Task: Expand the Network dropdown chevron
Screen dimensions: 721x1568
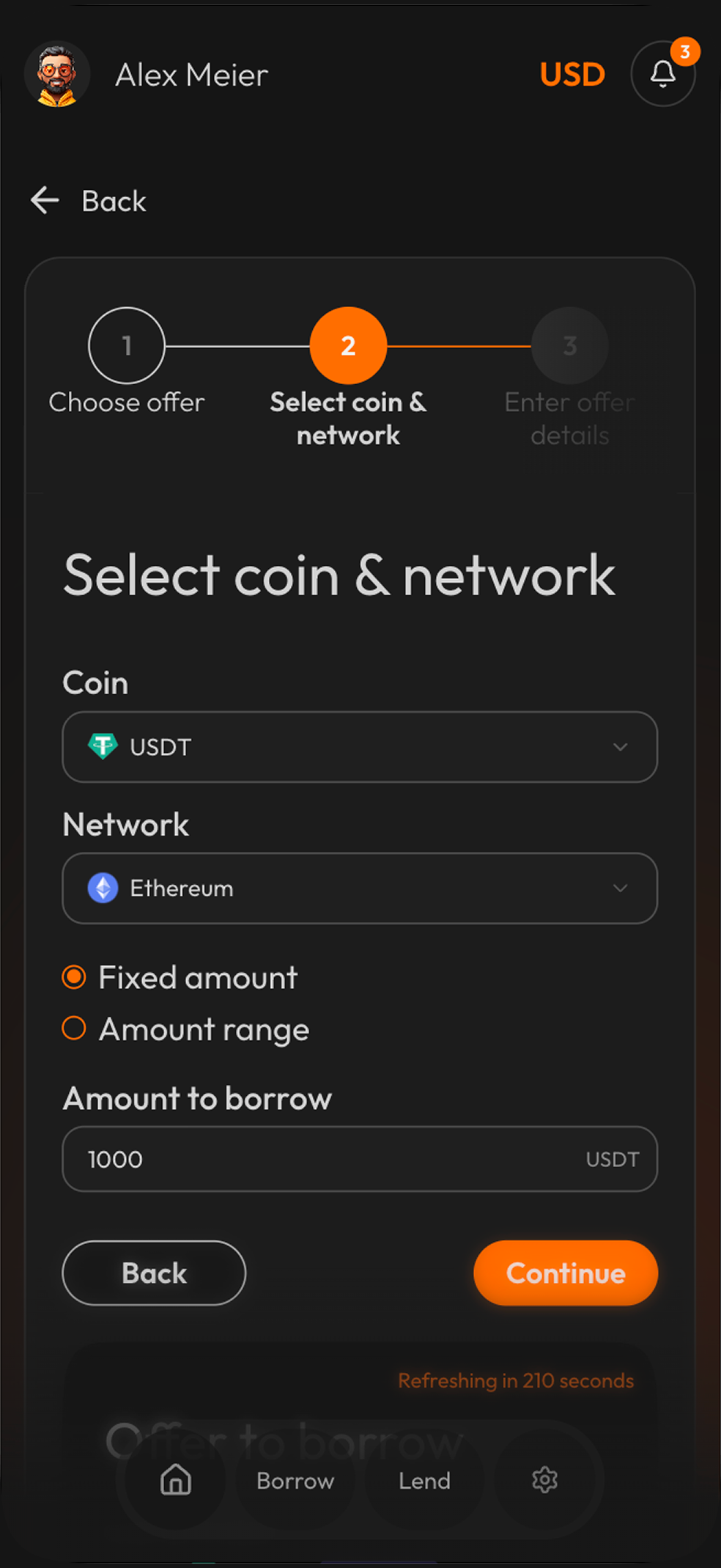Action: (x=620, y=888)
